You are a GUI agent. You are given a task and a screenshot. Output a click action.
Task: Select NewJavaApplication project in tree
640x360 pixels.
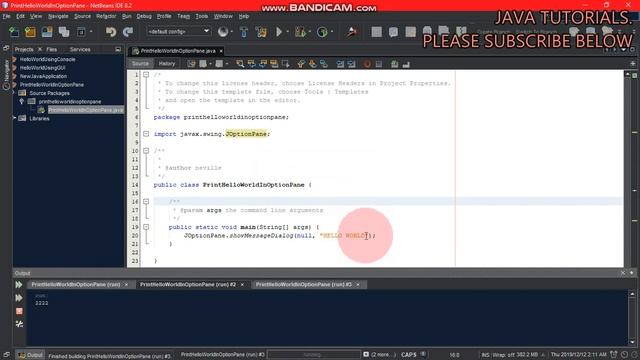[43, 76]
